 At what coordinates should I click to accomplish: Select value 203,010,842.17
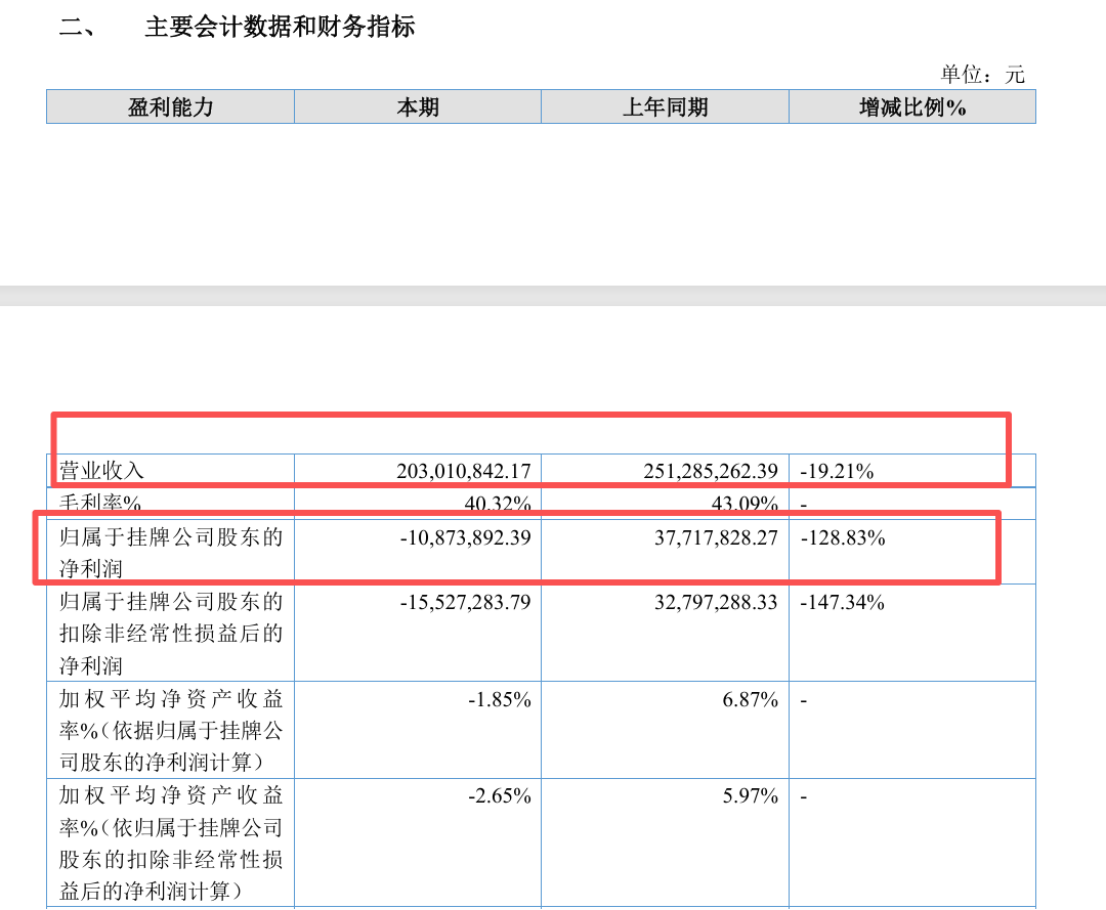pos(463,471)
